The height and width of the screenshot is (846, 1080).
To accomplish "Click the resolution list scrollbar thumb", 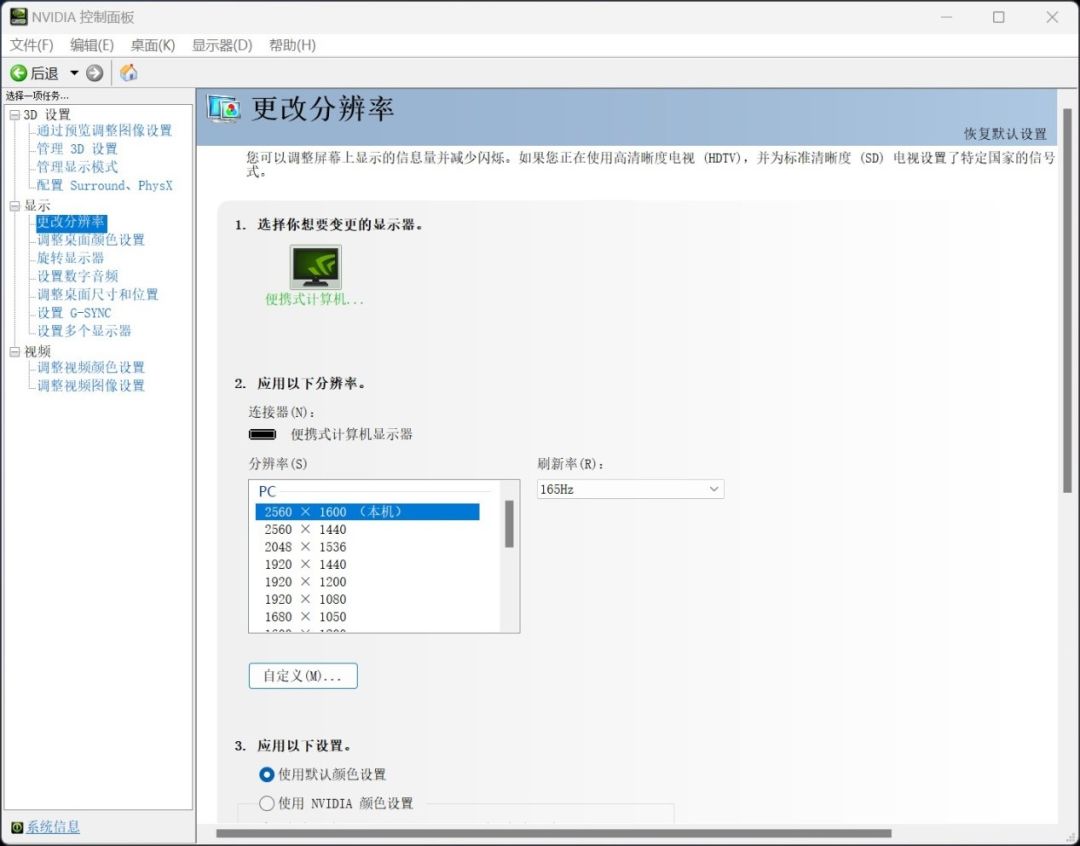I will coord(509,524).
